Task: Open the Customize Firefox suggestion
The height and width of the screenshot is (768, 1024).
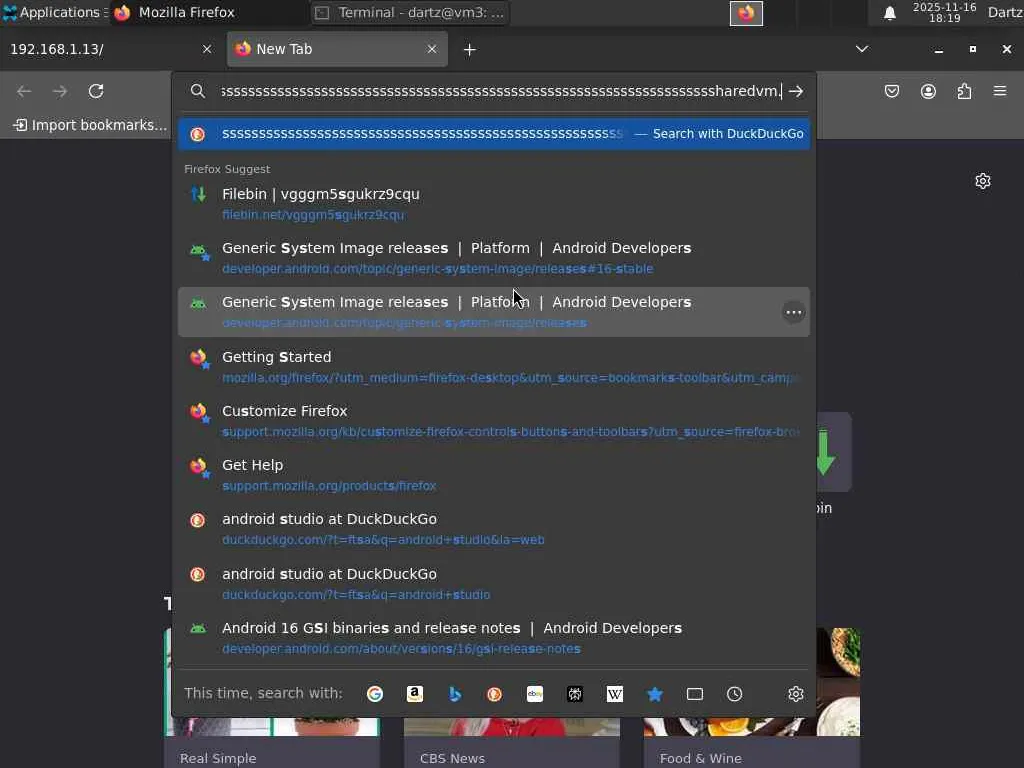Action: pyautogui.click(x=494, y=421)
